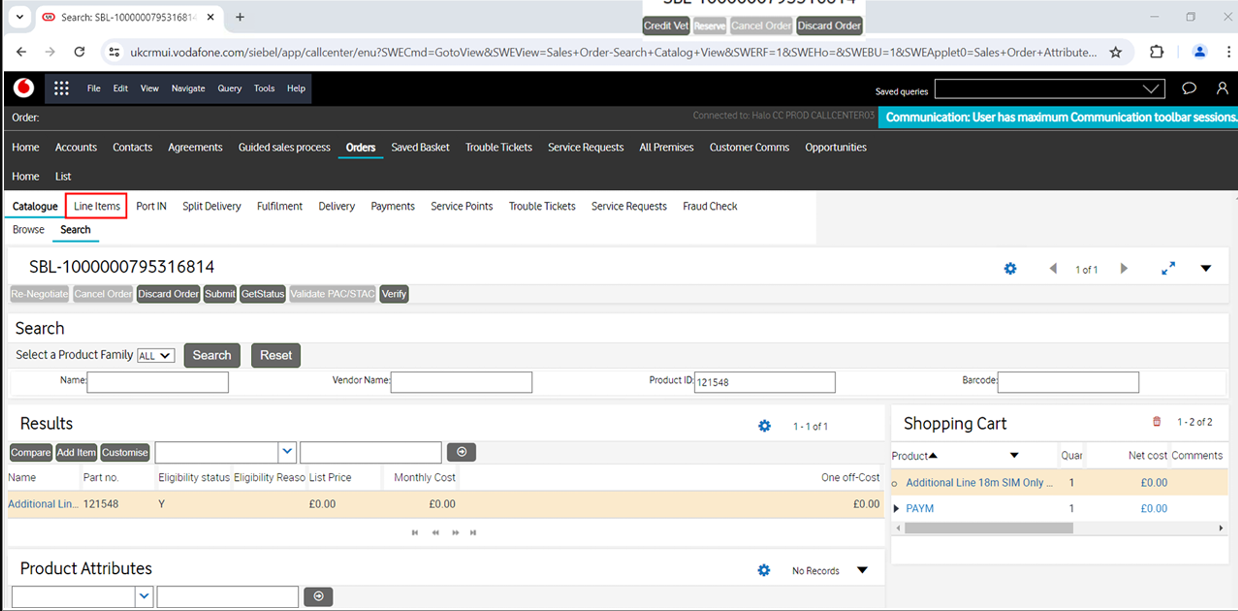
Task: Open the Tools menu
Action: coord(264,88)
